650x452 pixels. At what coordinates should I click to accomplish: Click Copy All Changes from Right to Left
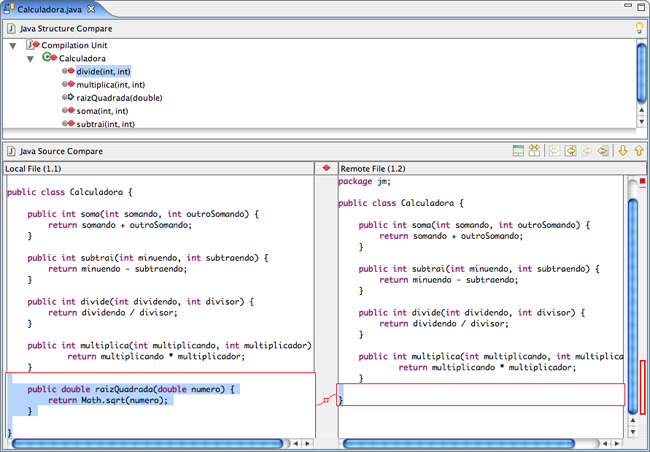click(x=570, y=151)
